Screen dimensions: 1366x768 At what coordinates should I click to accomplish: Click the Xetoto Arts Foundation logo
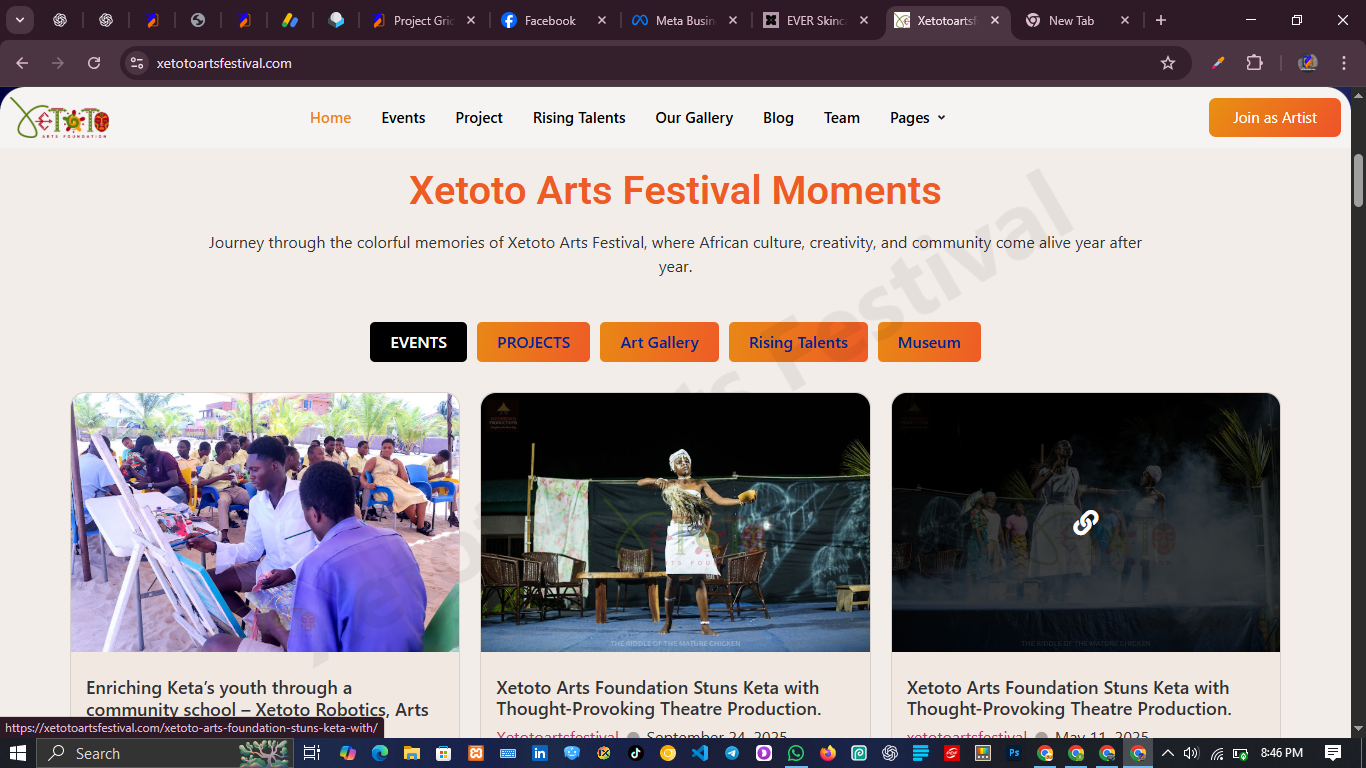62,120
